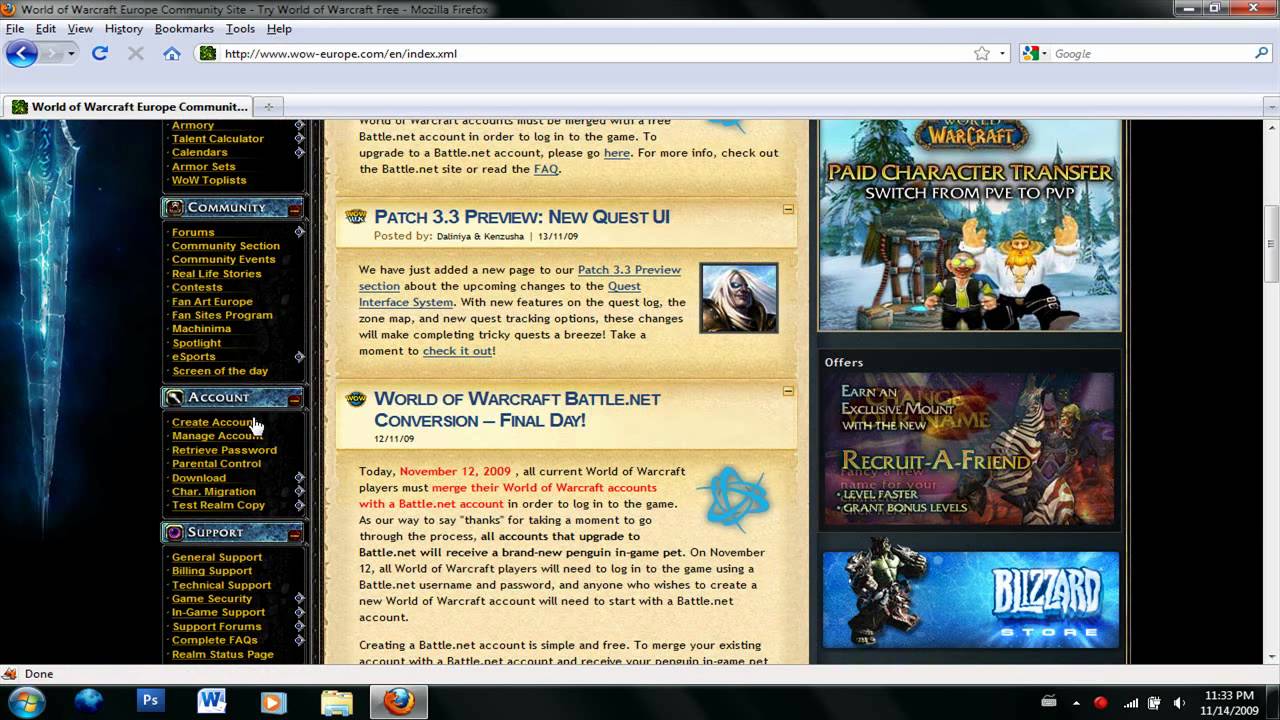The image size is (1280, 720).
Task: Click the vertical scrollbar thumb
Action: [1271, 245]
